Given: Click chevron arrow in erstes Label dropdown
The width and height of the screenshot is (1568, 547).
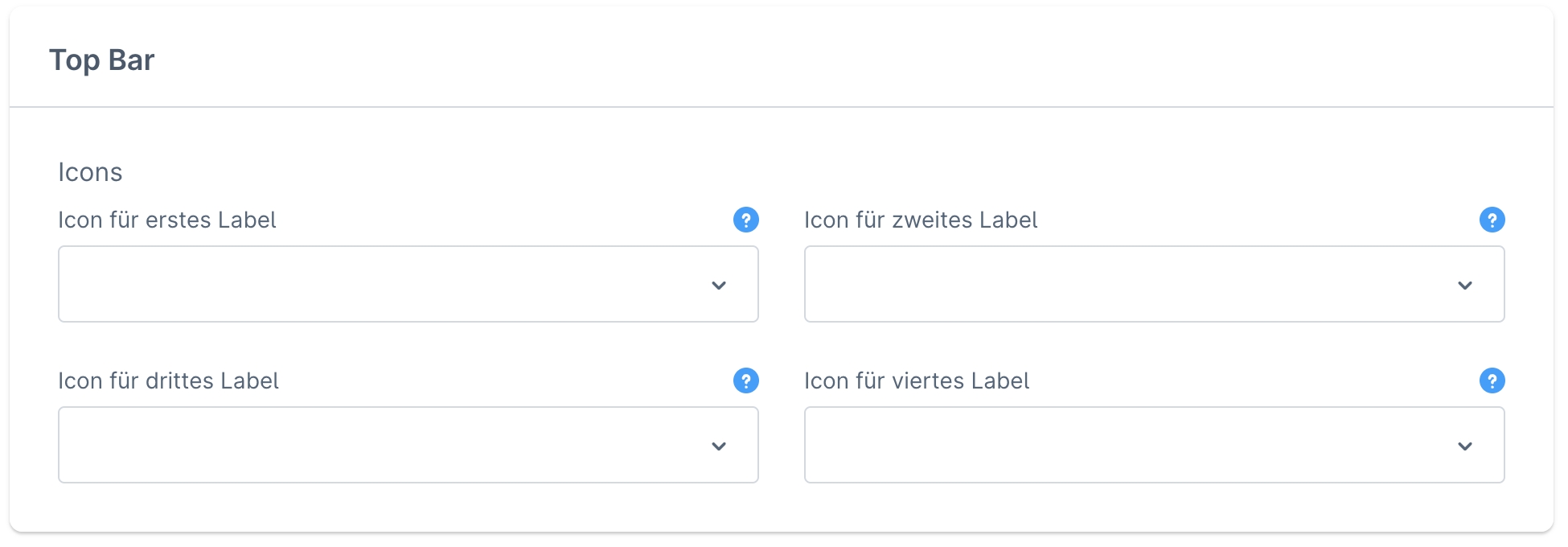Looking at the screenshot, I should pyautogui.click(x=719, y=286).
